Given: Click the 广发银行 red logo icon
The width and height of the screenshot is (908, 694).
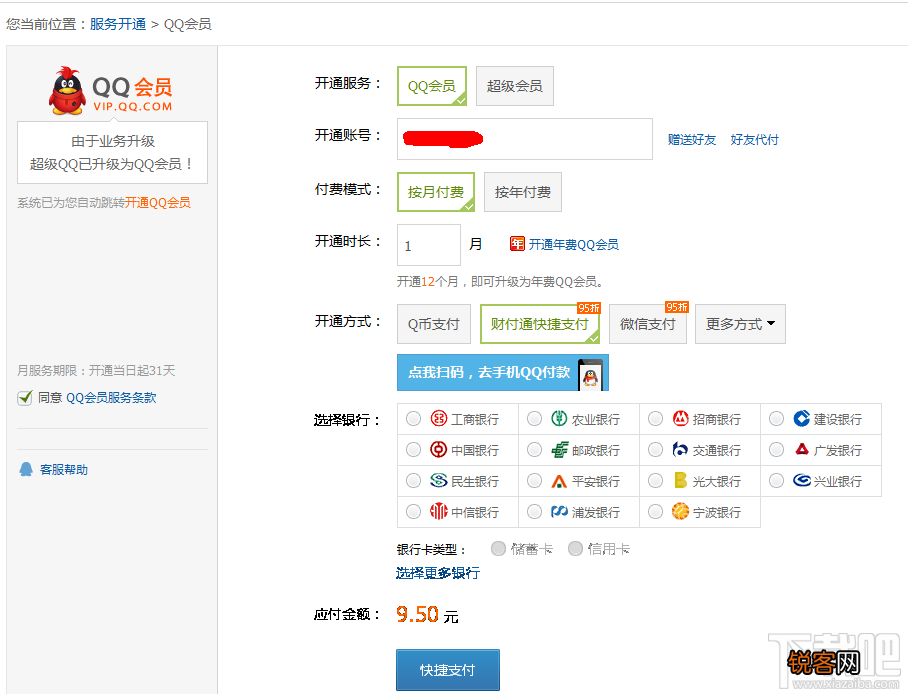Looking at the screenshot, I should click(x=801, y=449).
